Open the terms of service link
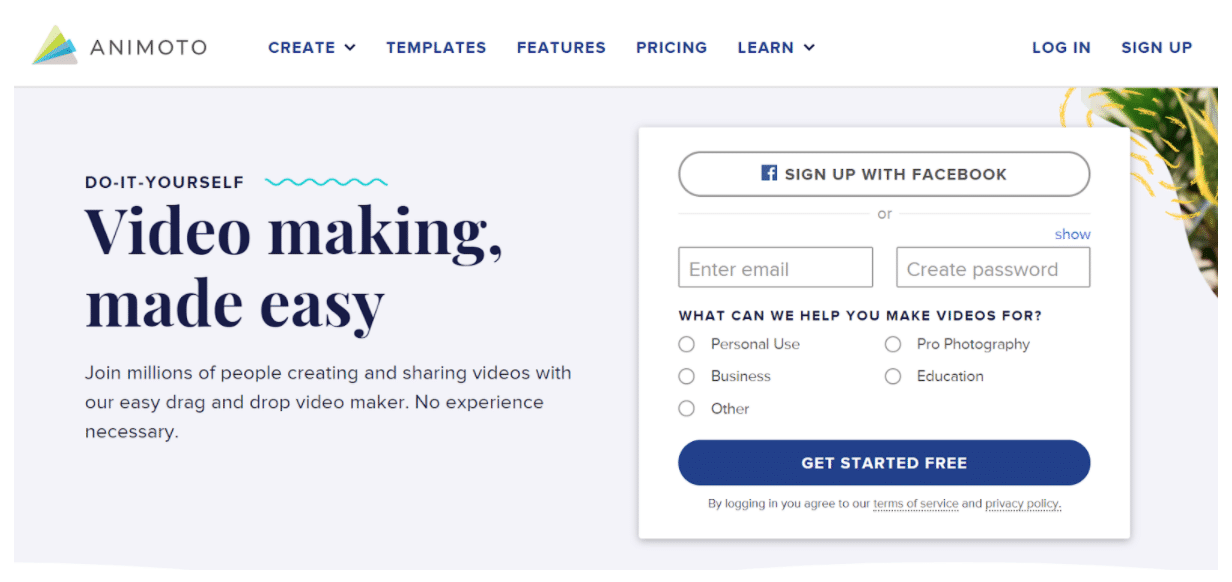This screenshot has width=1232, height=582. (x=915, y=504)
